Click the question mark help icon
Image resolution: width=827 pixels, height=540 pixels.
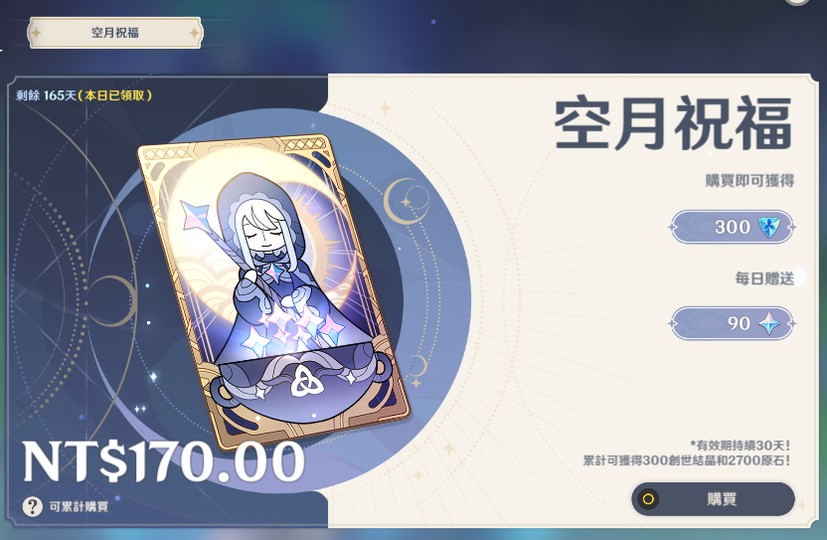pyautogui.click(x=32, y=507)
